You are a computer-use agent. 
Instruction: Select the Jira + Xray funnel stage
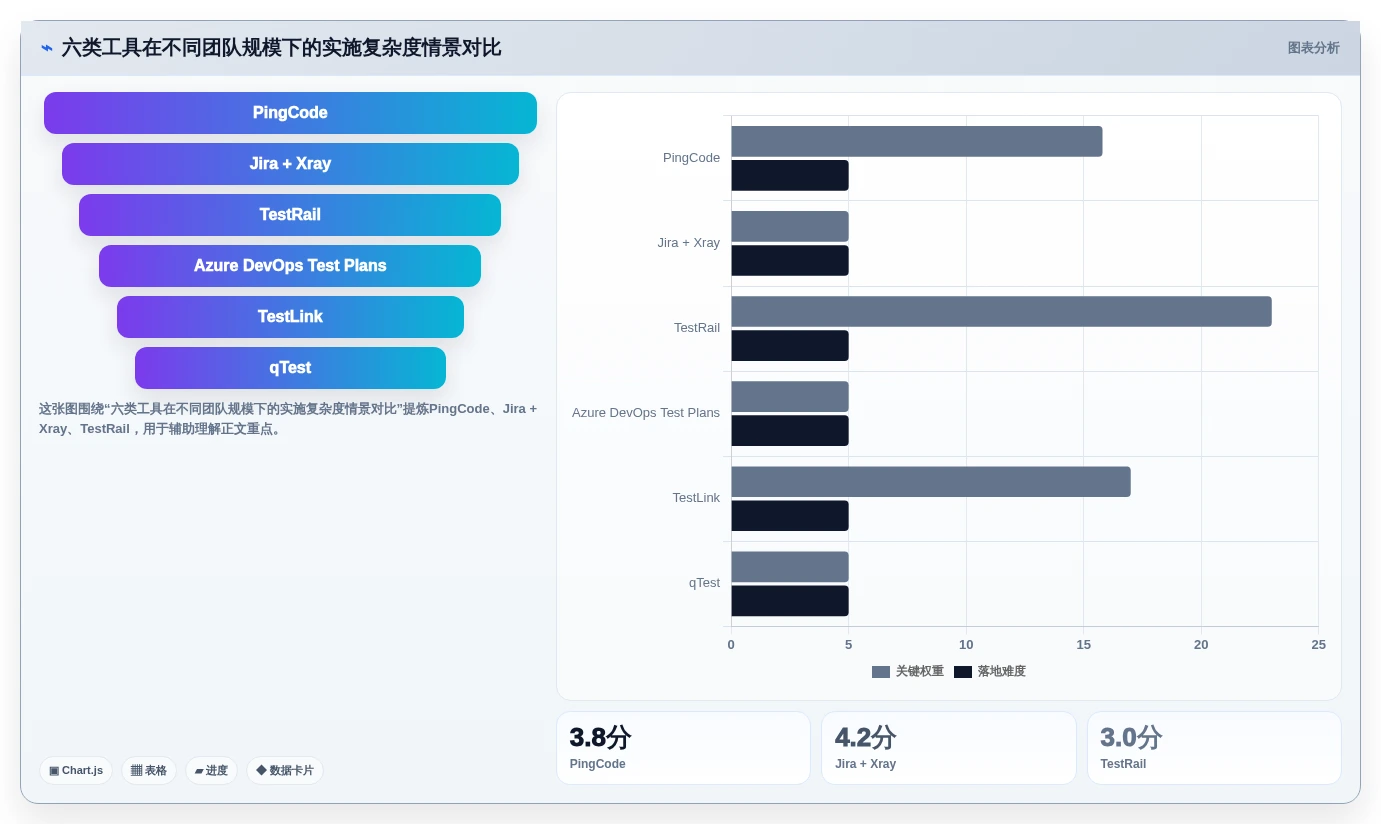[x=290, y=164]
